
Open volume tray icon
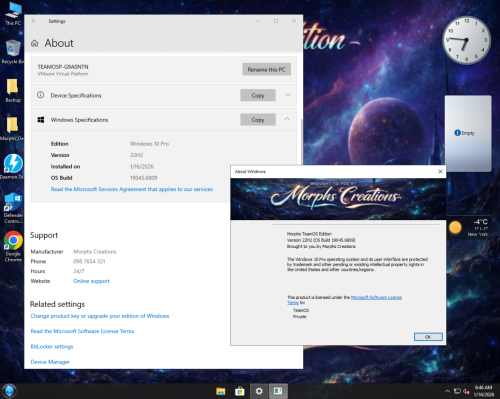click(x=467, y=391)
